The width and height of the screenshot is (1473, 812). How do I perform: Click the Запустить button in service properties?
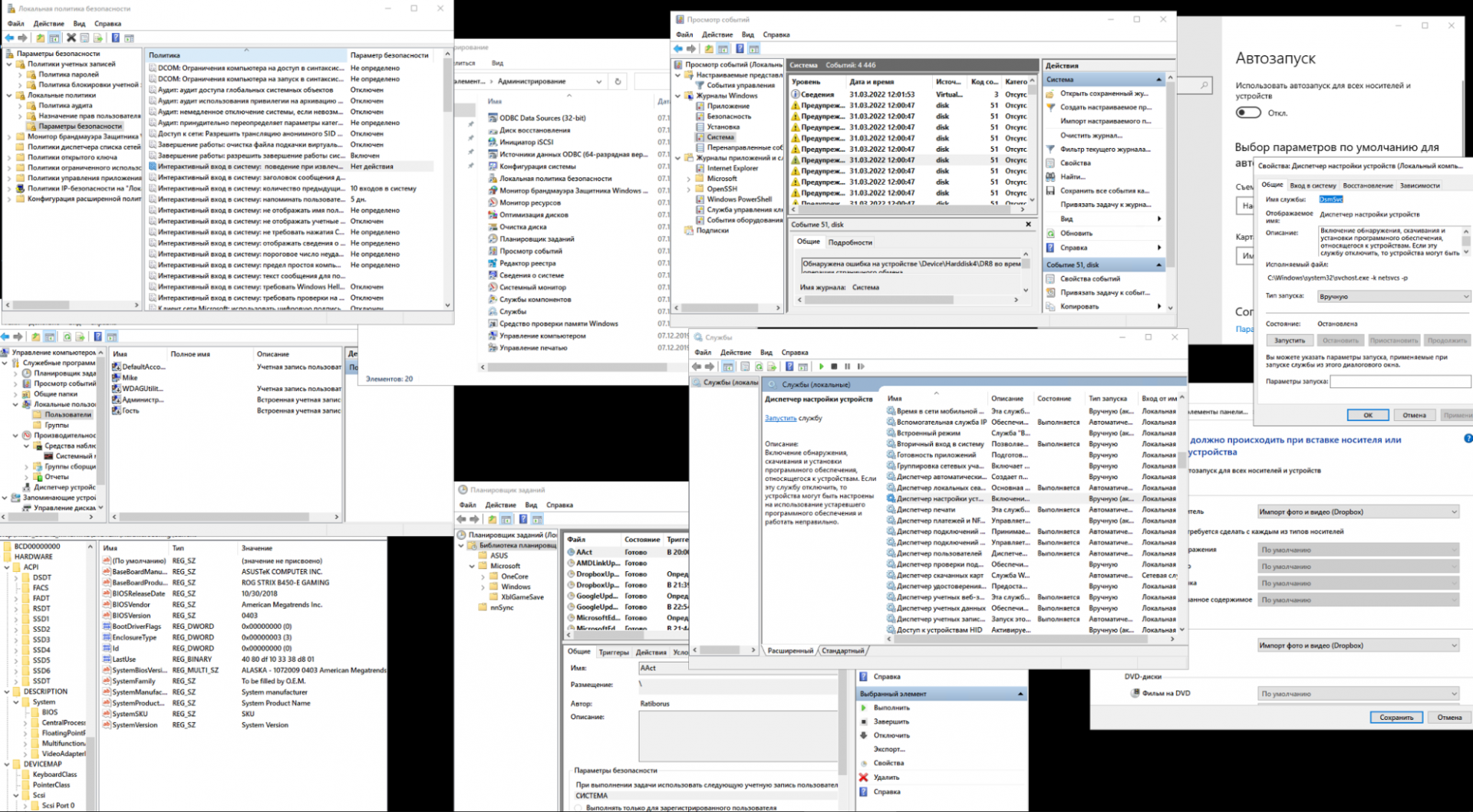point(1289,340)
